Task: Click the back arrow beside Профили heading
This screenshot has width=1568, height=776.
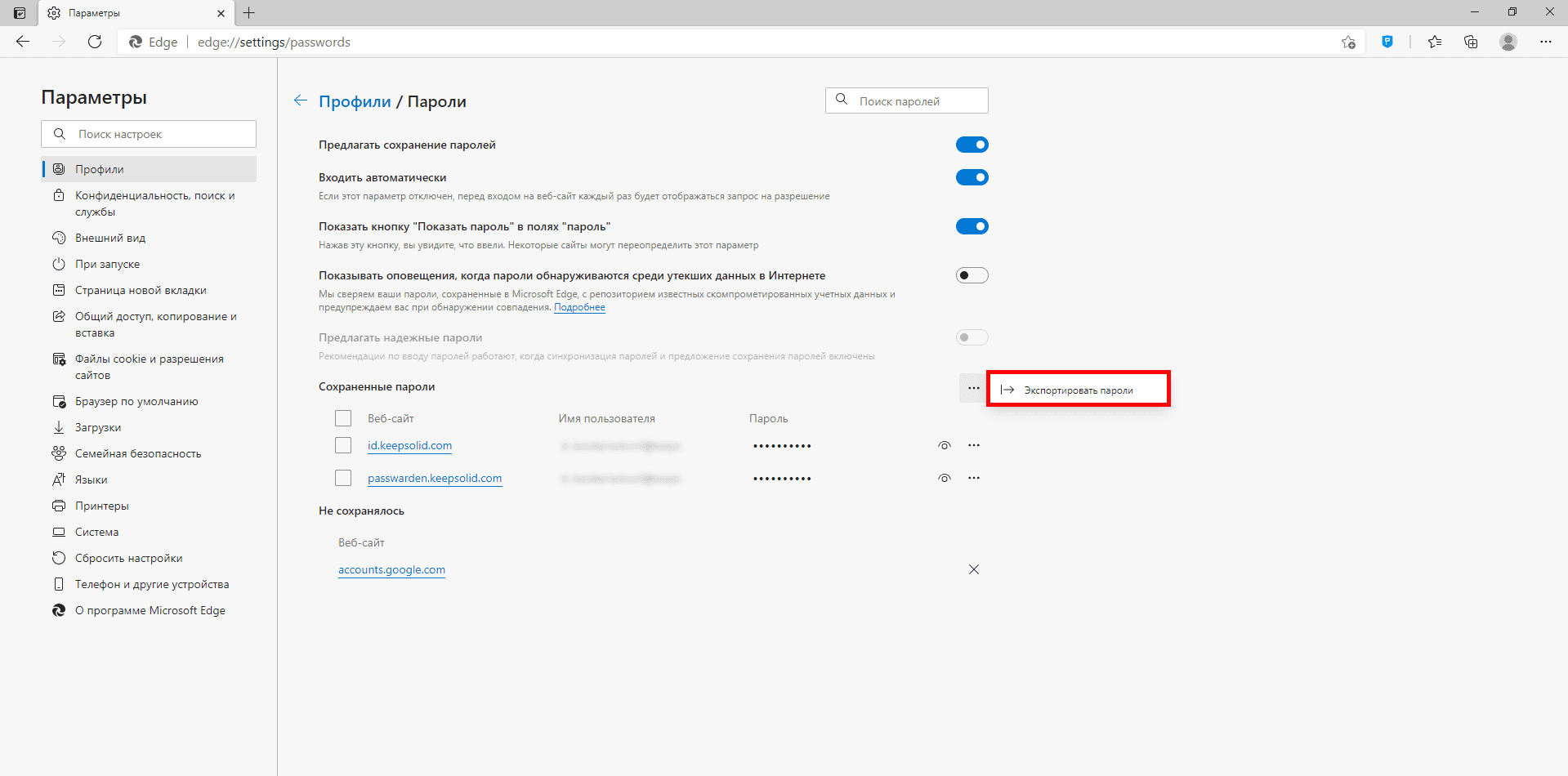Action: 301,100
